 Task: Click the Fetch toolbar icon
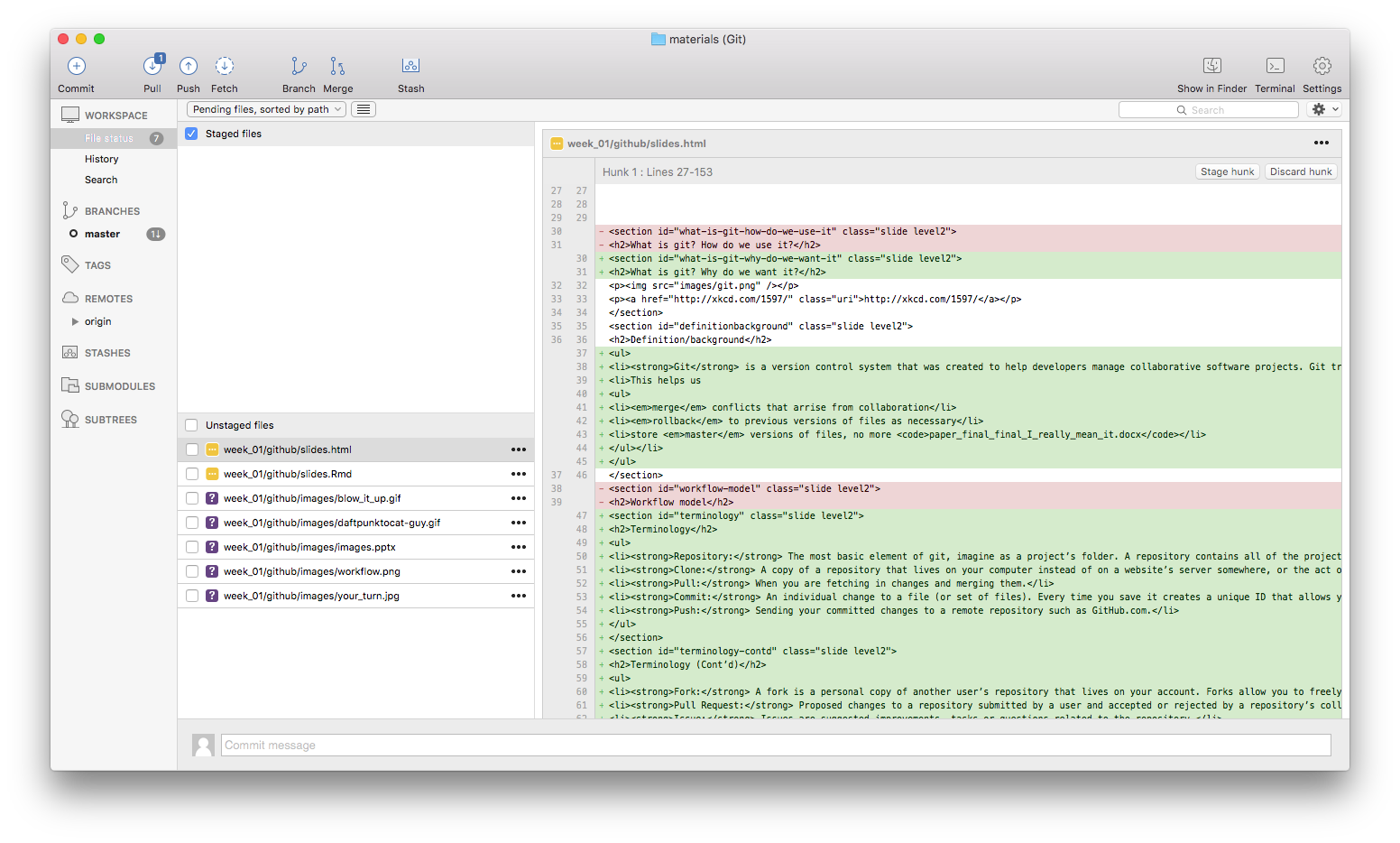(225, 67)
